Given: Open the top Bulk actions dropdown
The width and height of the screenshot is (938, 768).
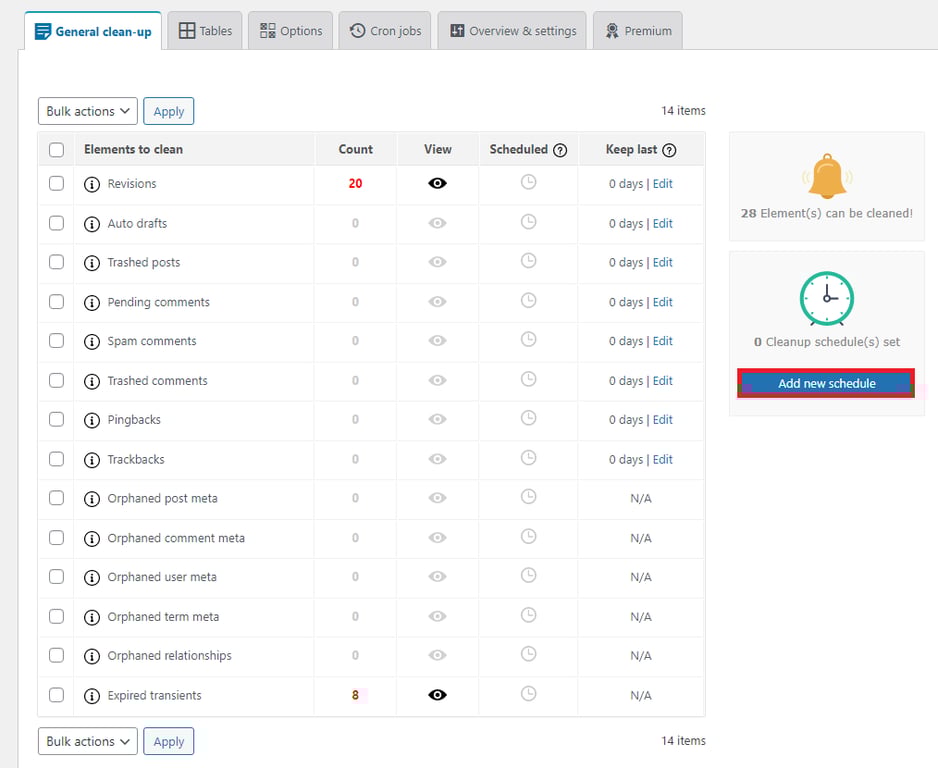Looking at the screenshot, I should 87,111.
